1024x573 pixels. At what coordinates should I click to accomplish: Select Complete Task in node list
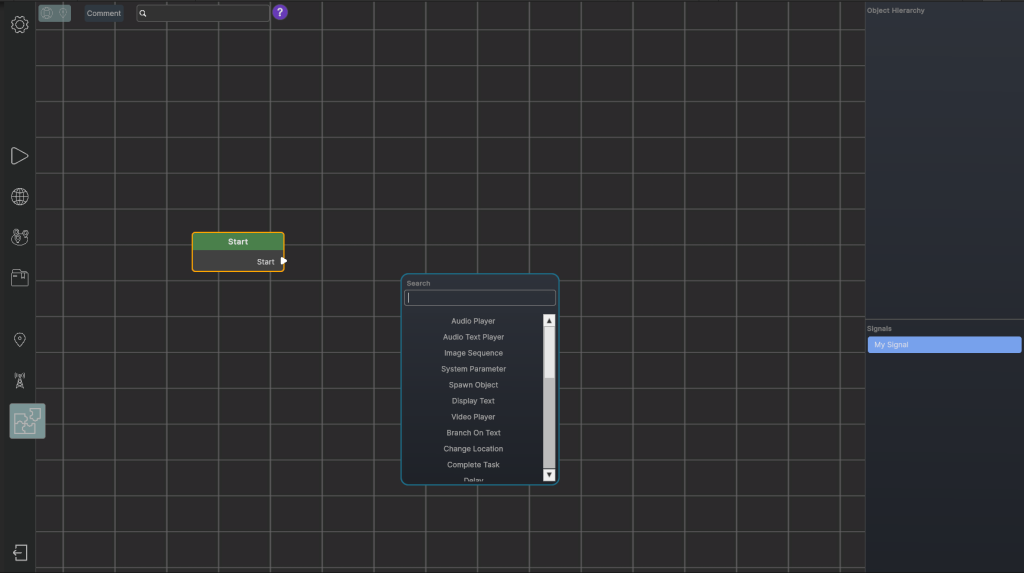point(473,465)
